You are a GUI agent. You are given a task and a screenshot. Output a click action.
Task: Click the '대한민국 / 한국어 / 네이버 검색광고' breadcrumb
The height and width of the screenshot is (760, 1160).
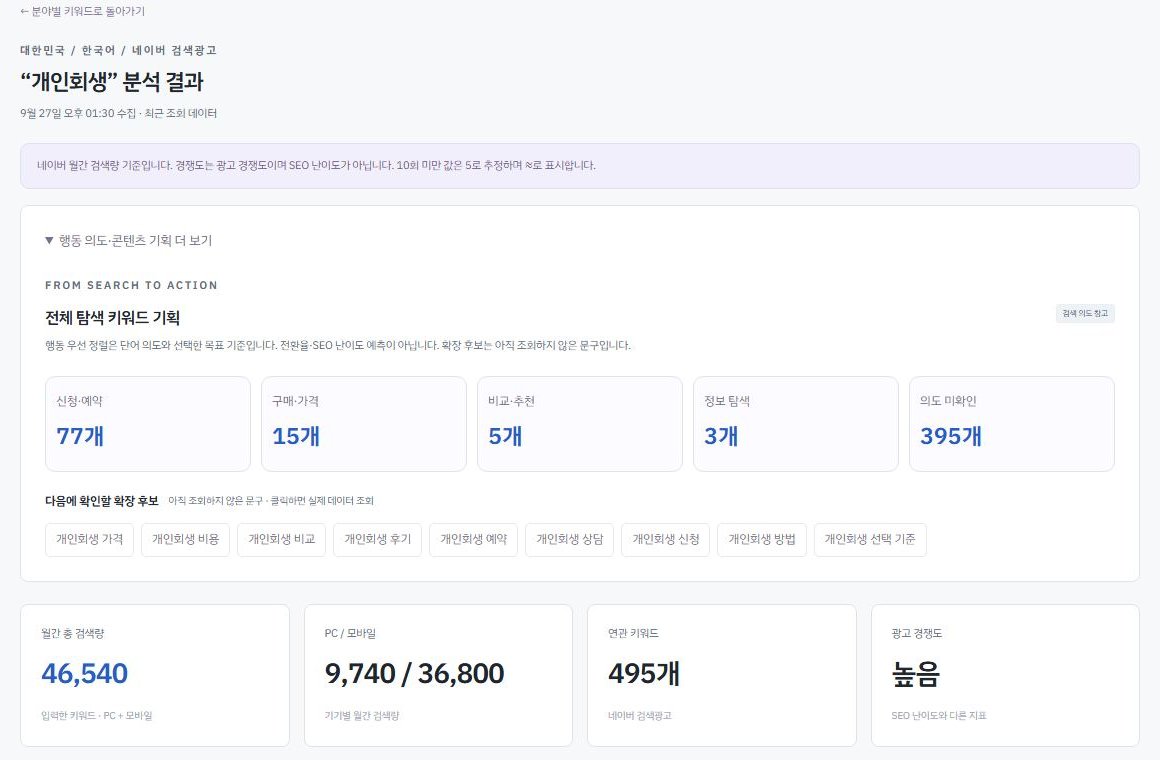(x=118, y=50)
